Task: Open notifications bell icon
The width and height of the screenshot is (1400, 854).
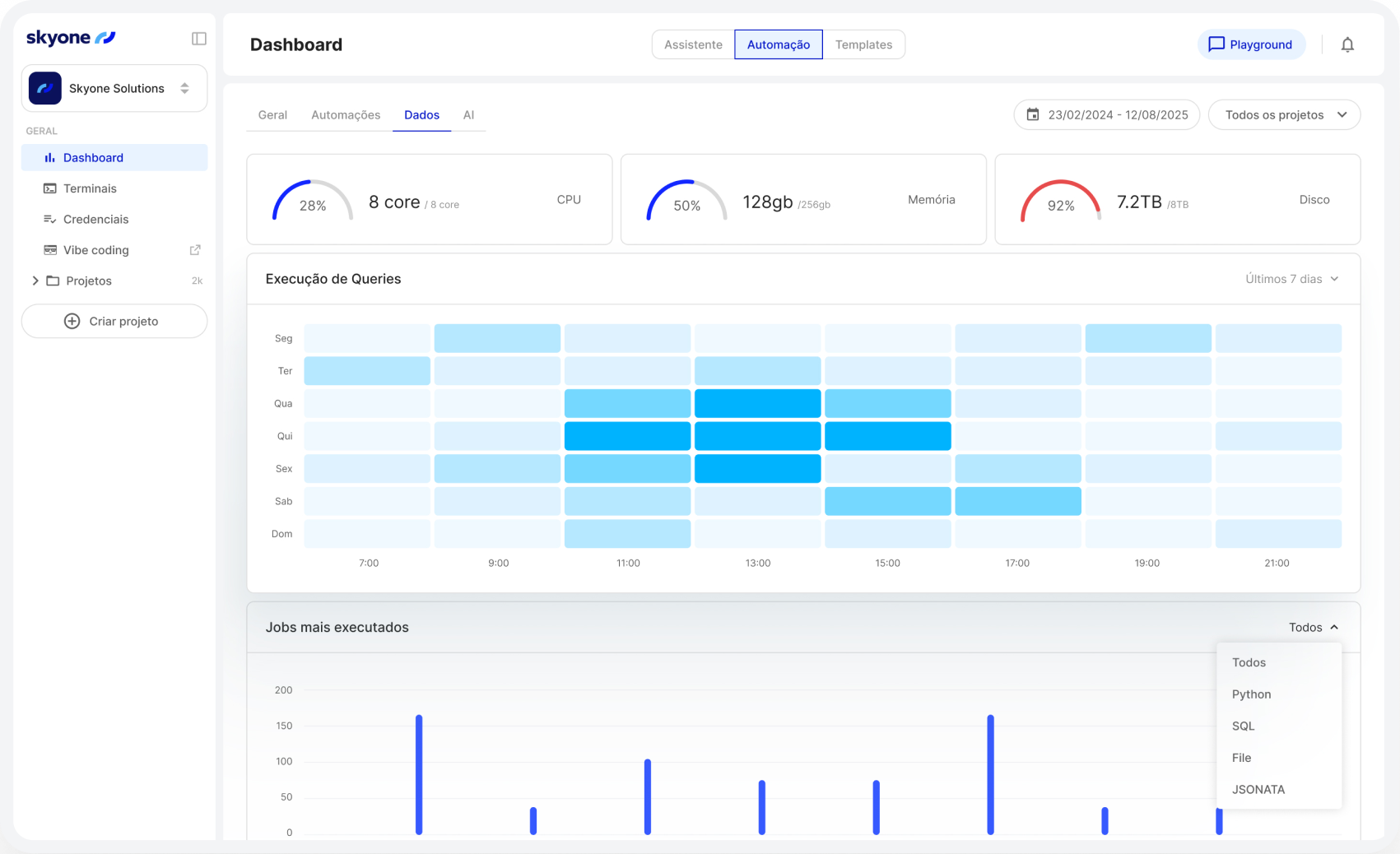Action: point(1347,44)
